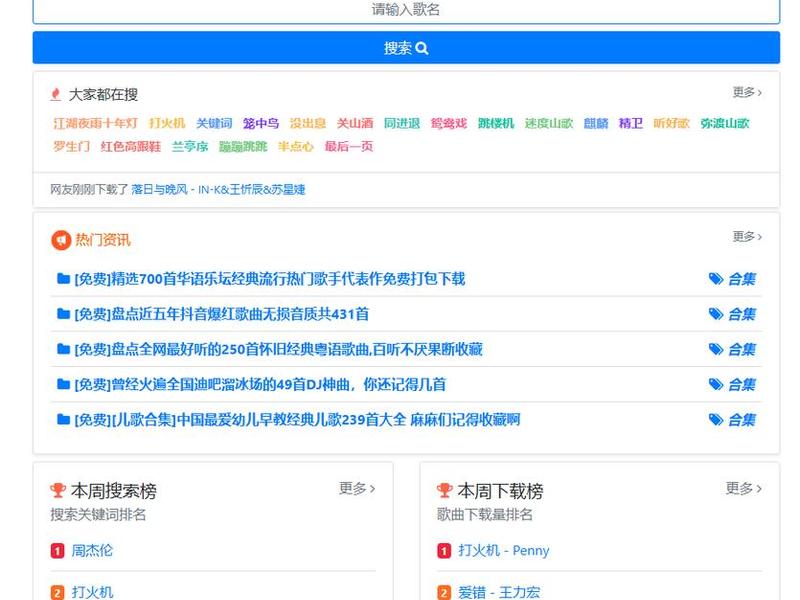Image resolution: width=800 pixels, height=600 pixels.
Task: Select the 江湖夜雨十年灯 hot search tag
Action: [95, 123]
